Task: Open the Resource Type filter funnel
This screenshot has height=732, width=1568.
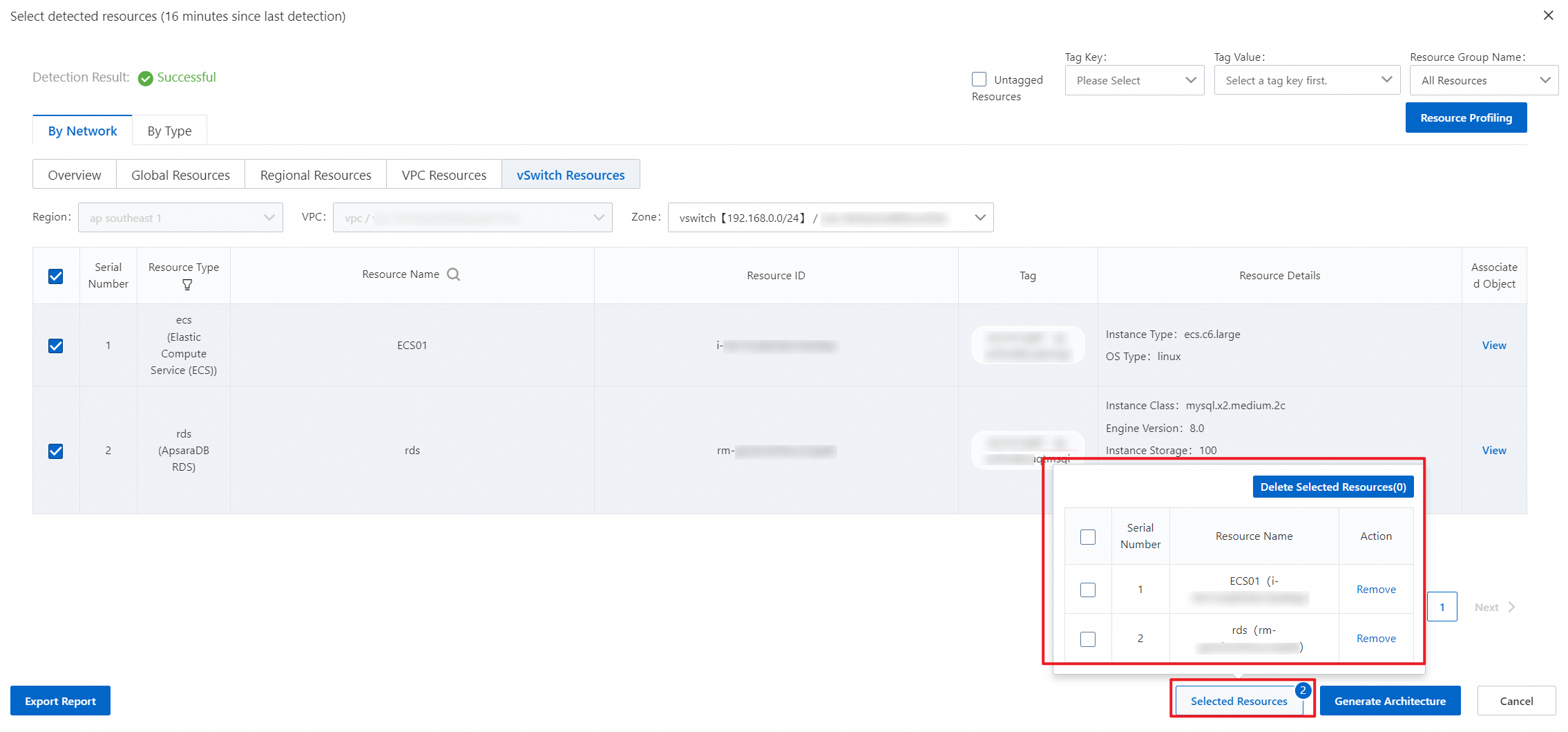Action: click(187, 285)
